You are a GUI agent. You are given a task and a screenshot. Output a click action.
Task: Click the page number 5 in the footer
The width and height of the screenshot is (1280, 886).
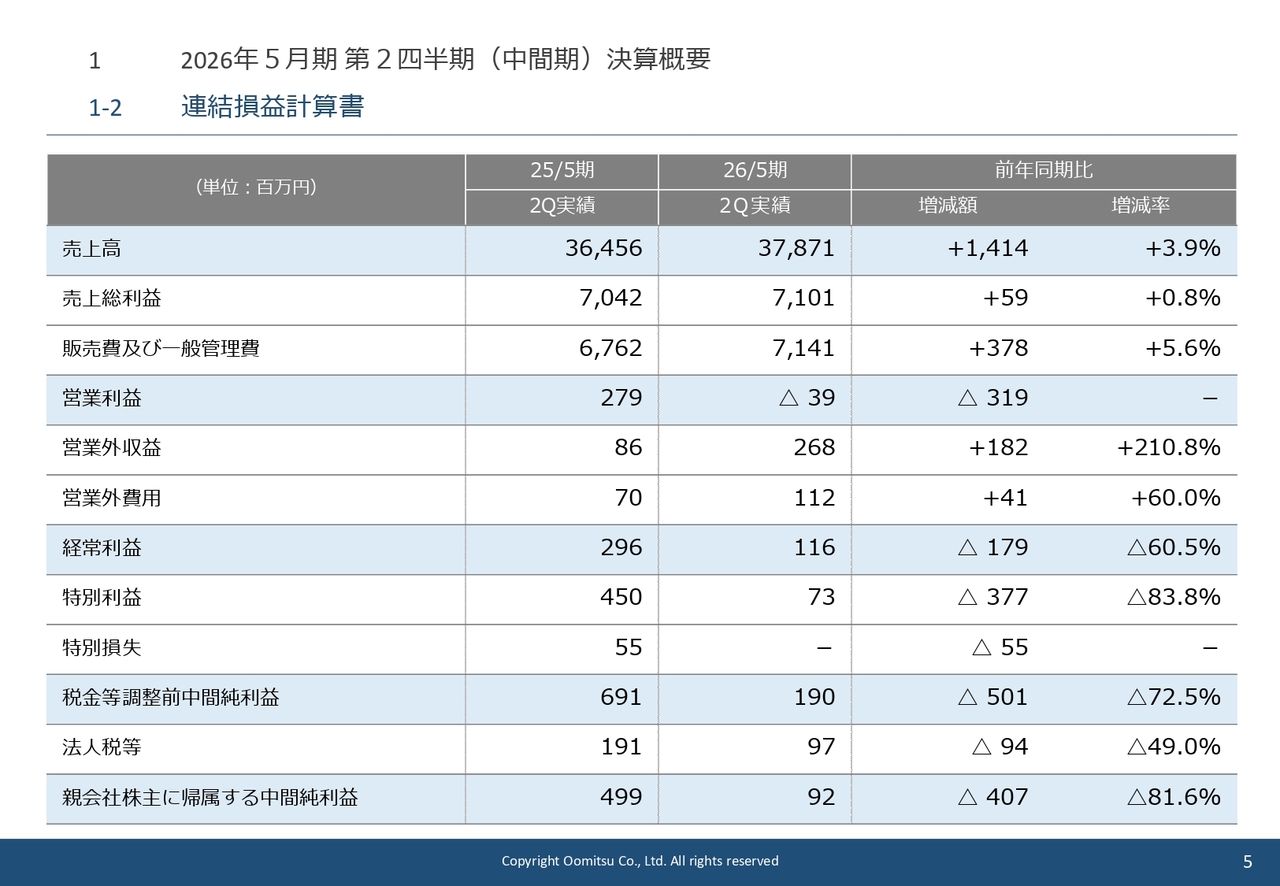click(1247, 861)
